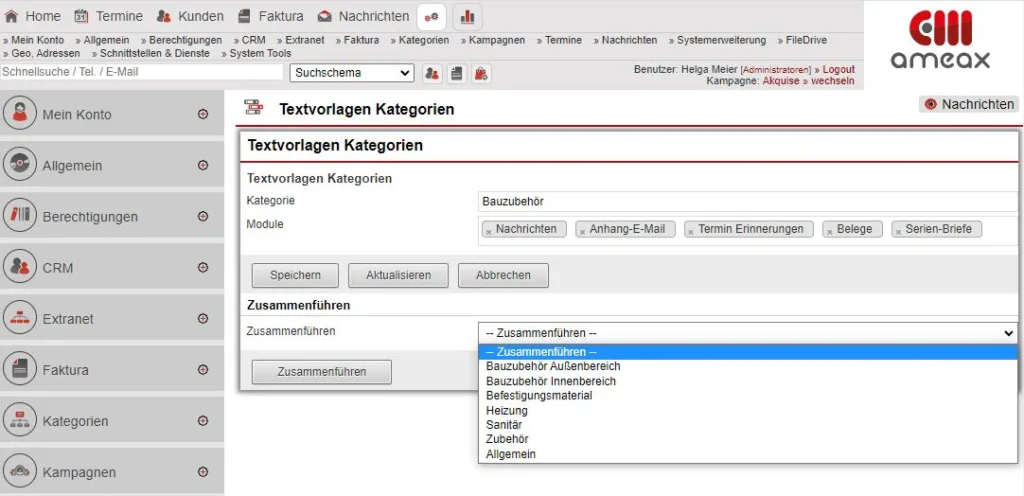1024x496 pixels.
Task: Click the document search icon beside Suchschema
Action: coord(456,73)
